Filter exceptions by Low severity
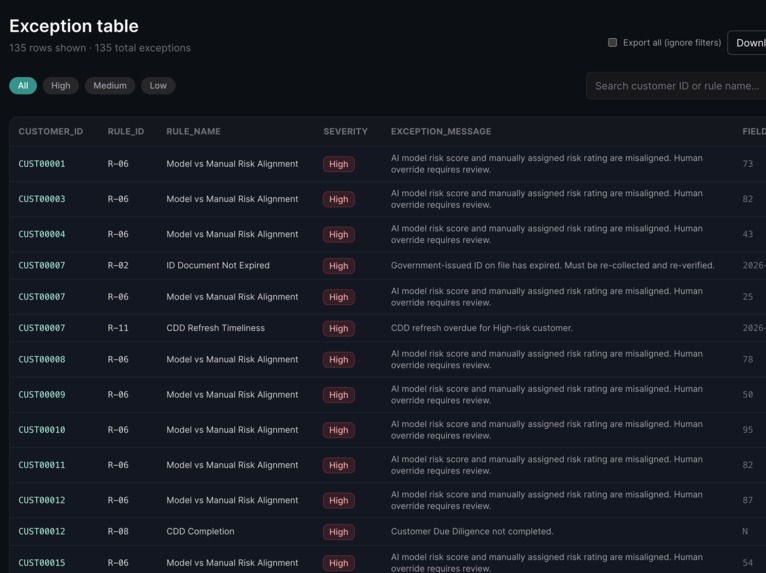 click(x=158, y=85)
